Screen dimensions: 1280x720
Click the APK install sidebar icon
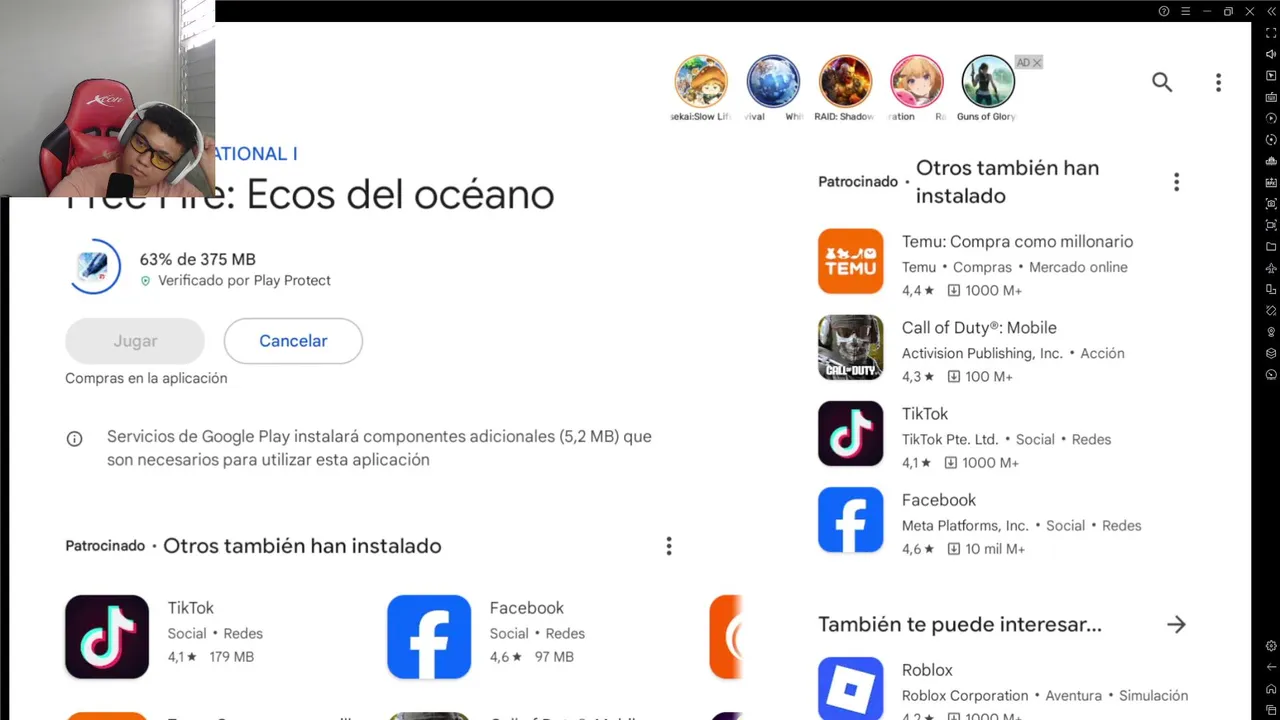[x=1271, y=183]
